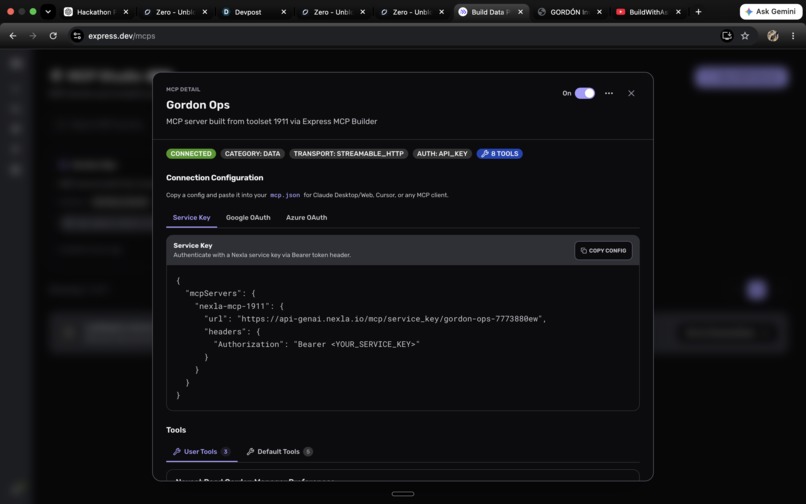This screenshot has width=806, height=504.
Task: Click the Authorization Bearer line in config
Action: click(317, 344)
